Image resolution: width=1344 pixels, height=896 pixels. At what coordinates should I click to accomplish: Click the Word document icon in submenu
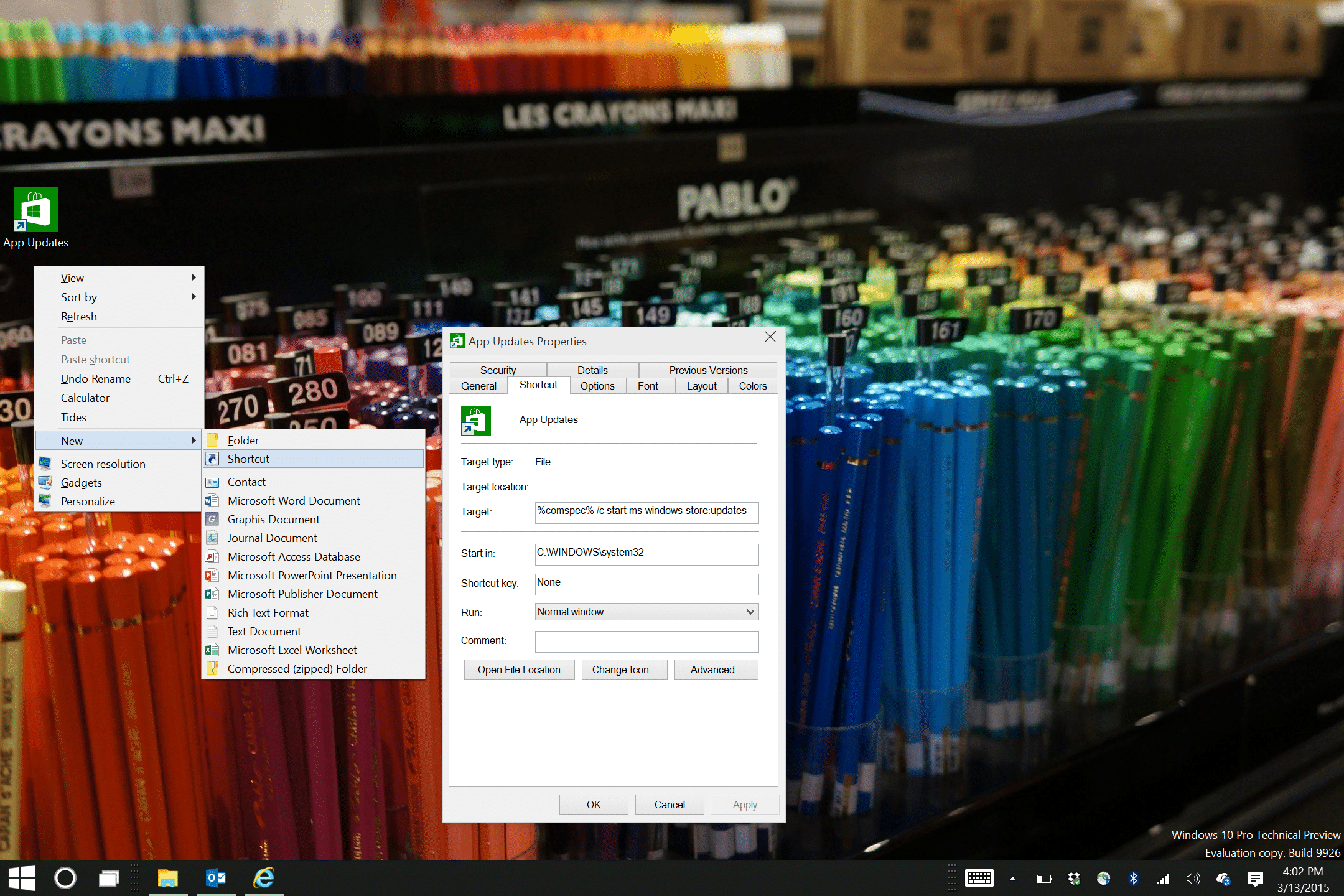click(x=212, y=501)
